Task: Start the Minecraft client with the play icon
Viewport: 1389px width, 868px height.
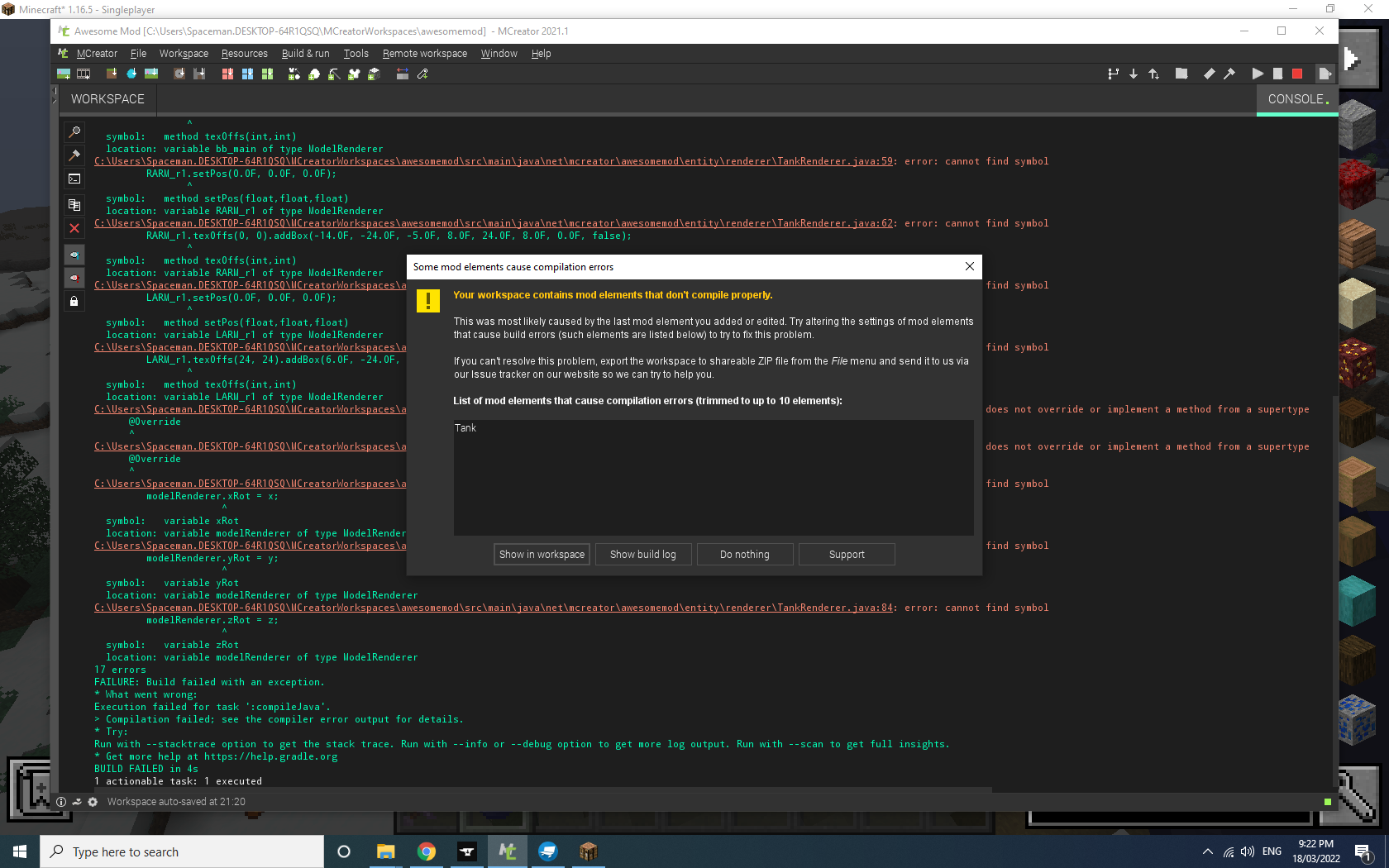Action: click(1257, 74)
